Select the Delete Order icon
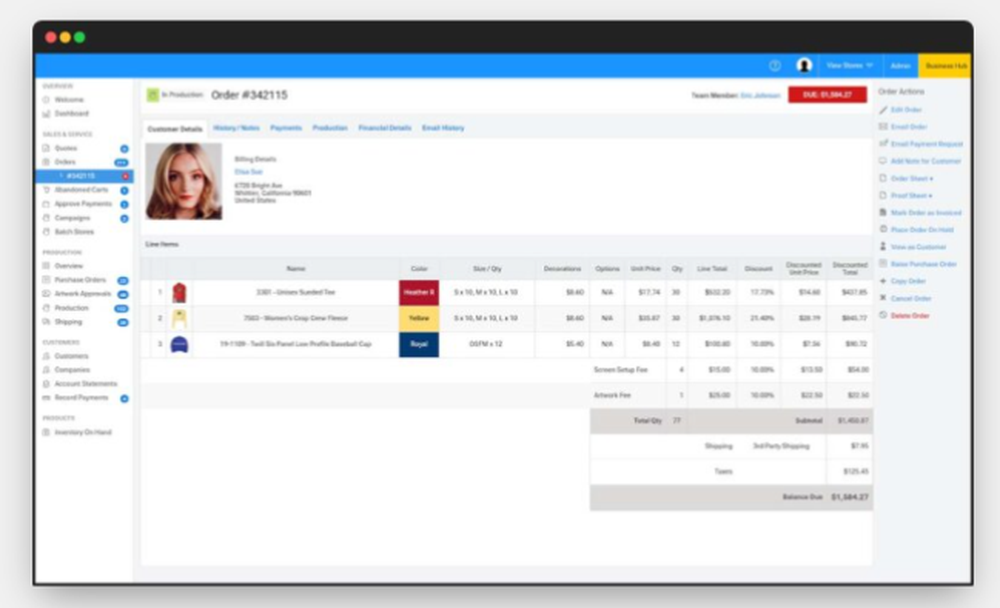 point(883,314)
